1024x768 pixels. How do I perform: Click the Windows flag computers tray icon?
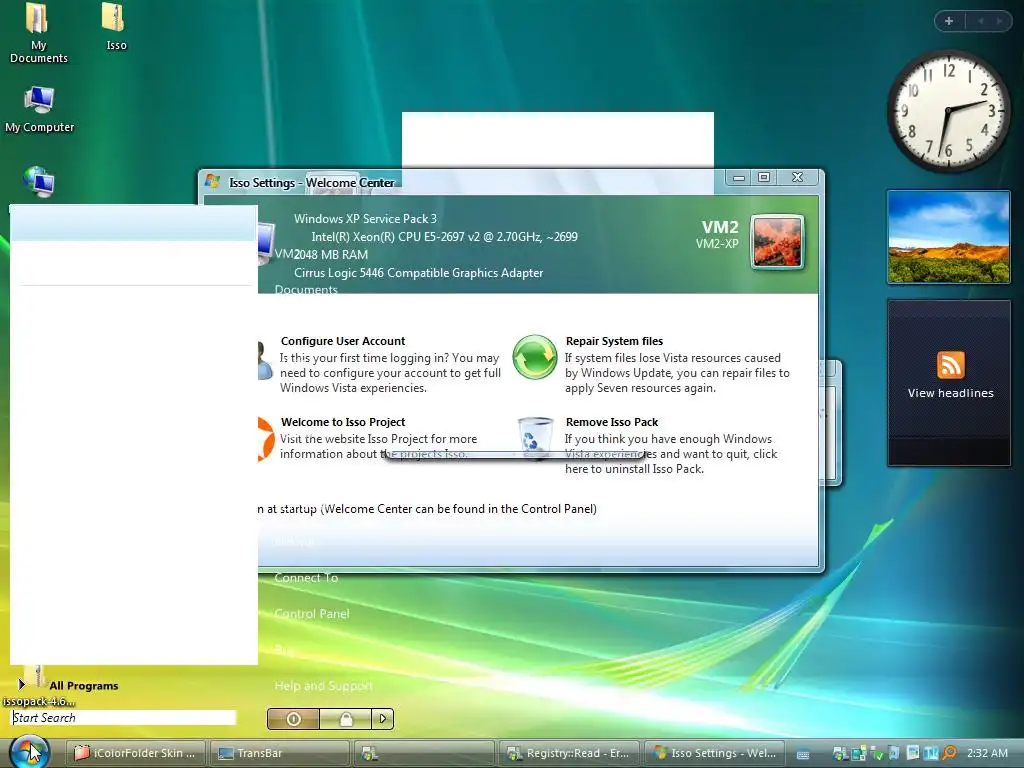pyautogui.click(x=840, y=754)
